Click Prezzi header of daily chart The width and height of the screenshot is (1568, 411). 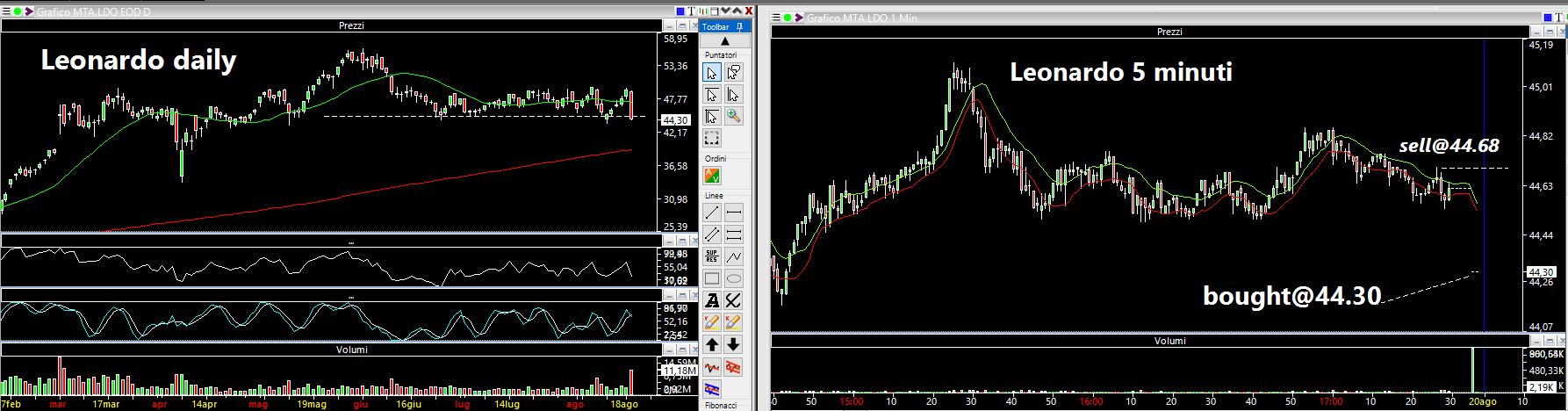click(351, 26)
